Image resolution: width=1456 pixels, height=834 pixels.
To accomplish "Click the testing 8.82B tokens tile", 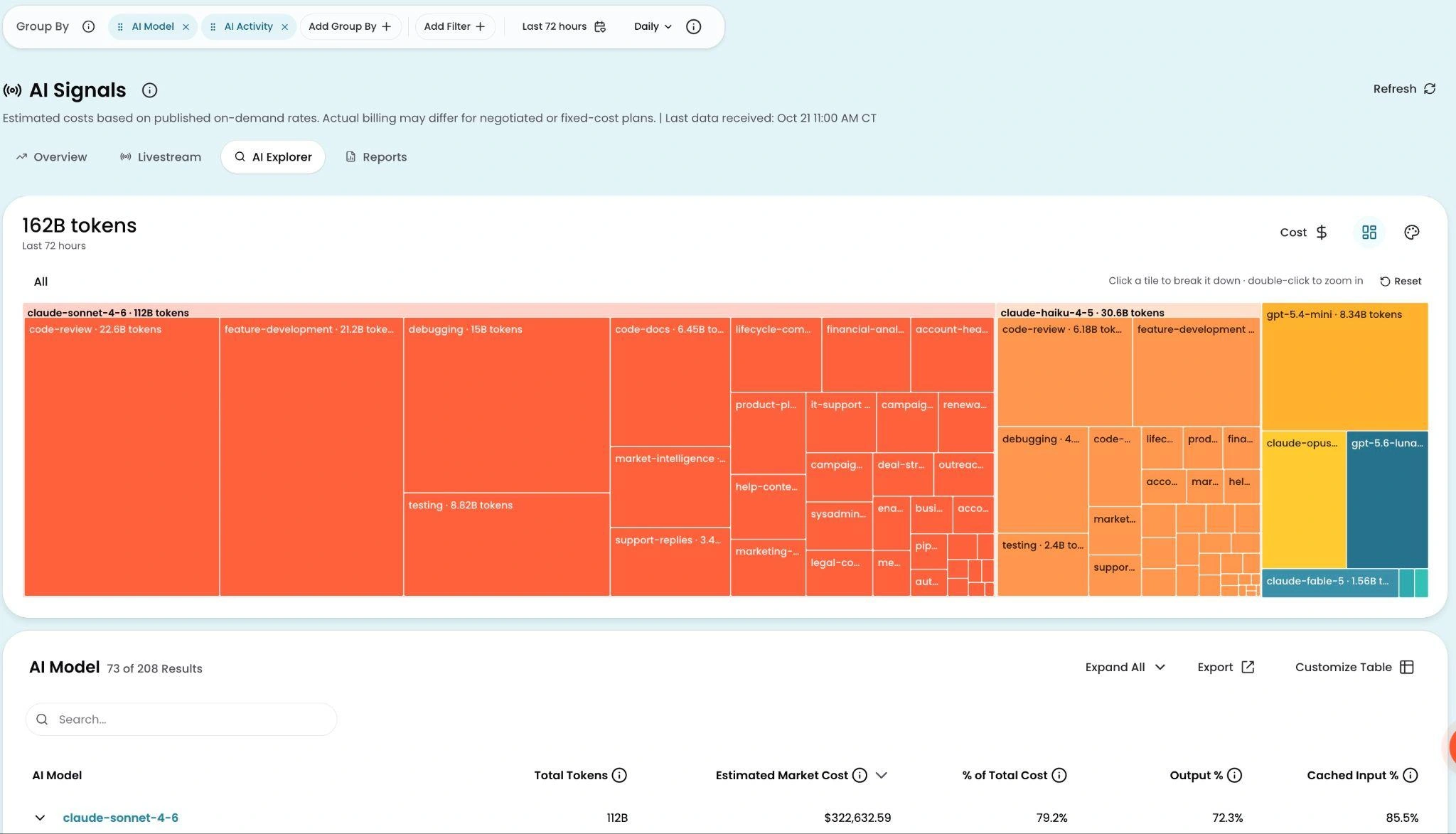I will coord(506,545).
